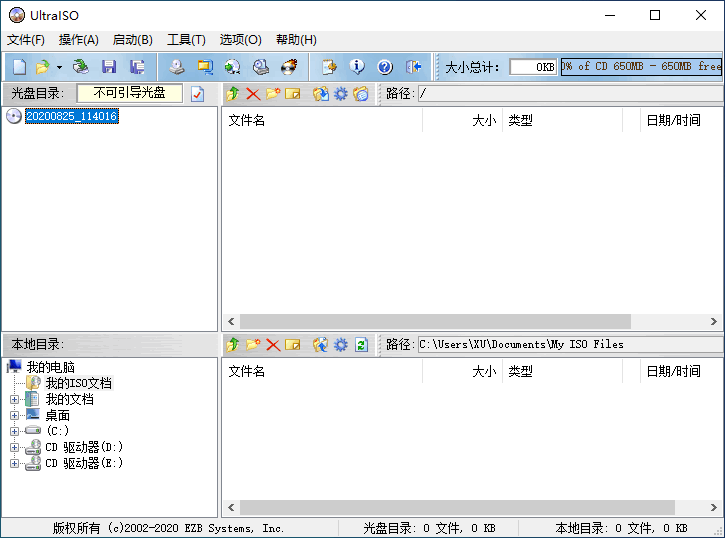Open the 选项(O) menu

(240, 40)
